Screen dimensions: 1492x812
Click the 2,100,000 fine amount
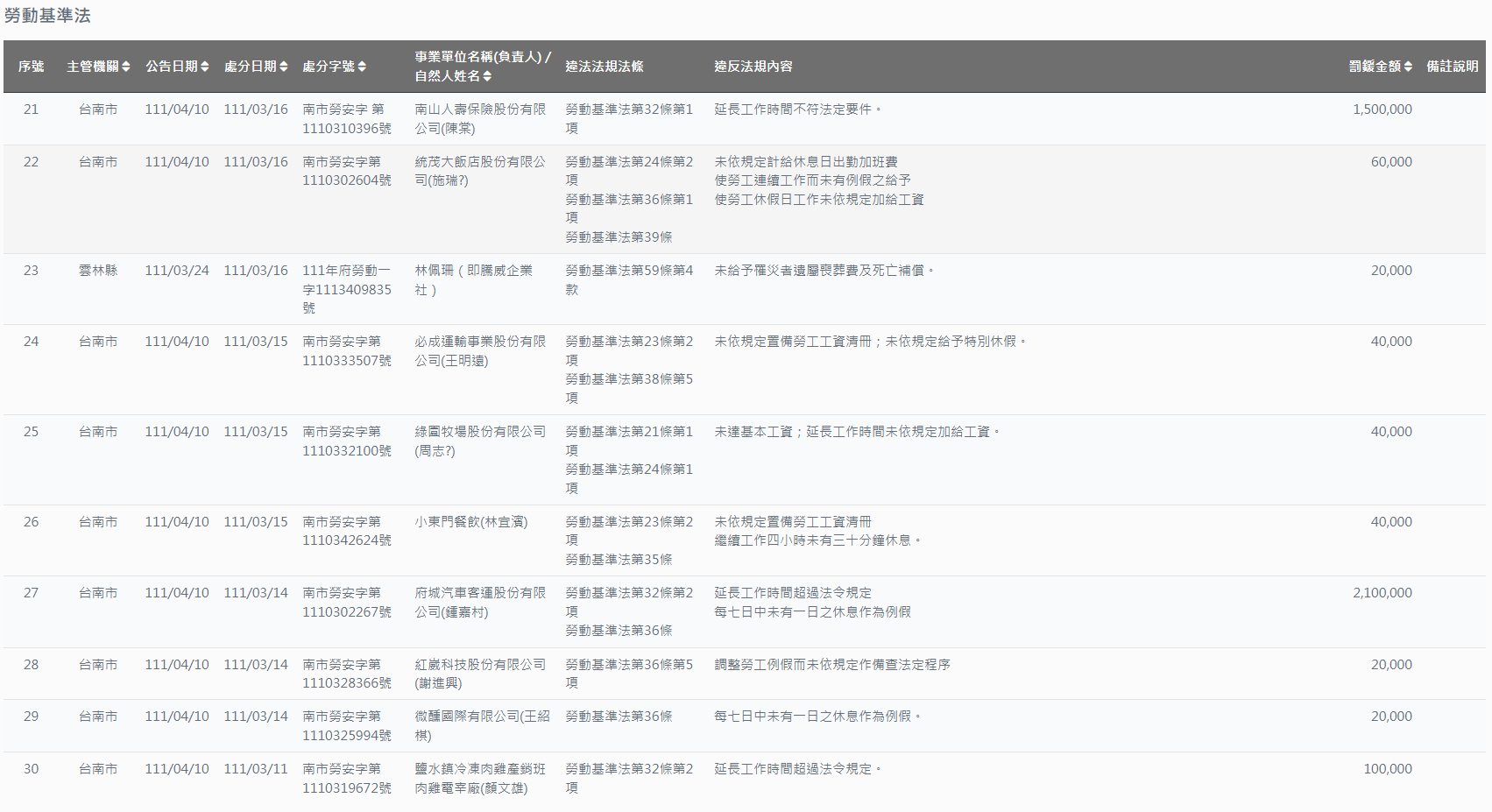(x=1382, y=593)
